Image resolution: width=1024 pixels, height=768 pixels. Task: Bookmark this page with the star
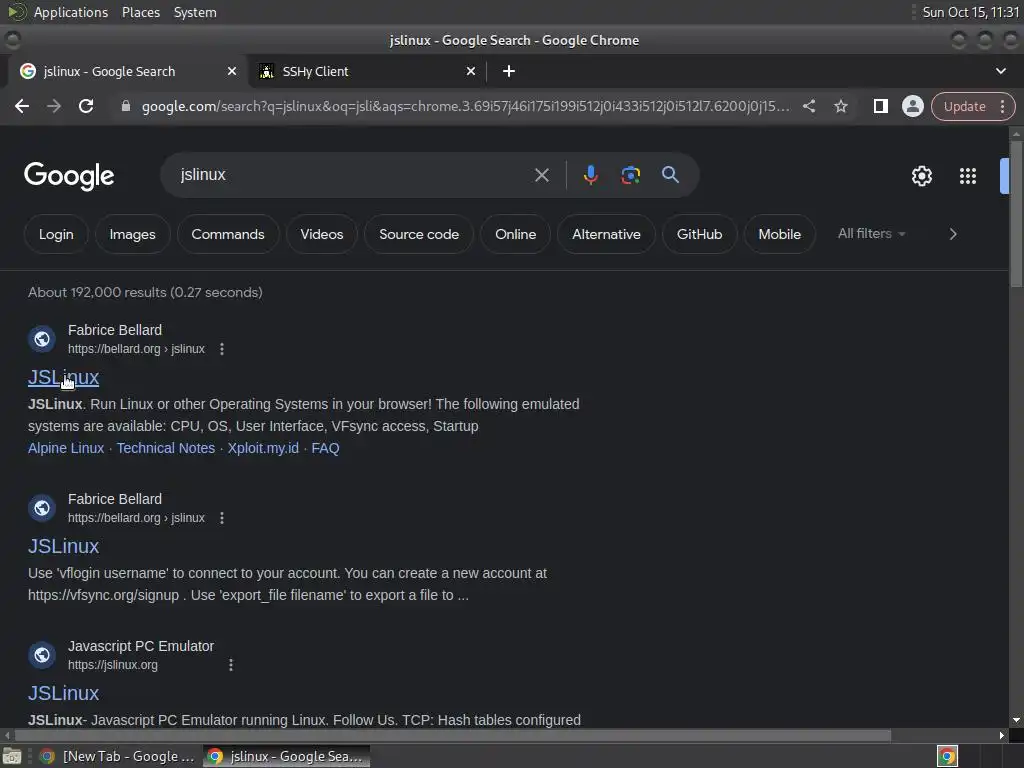[840, 106]
